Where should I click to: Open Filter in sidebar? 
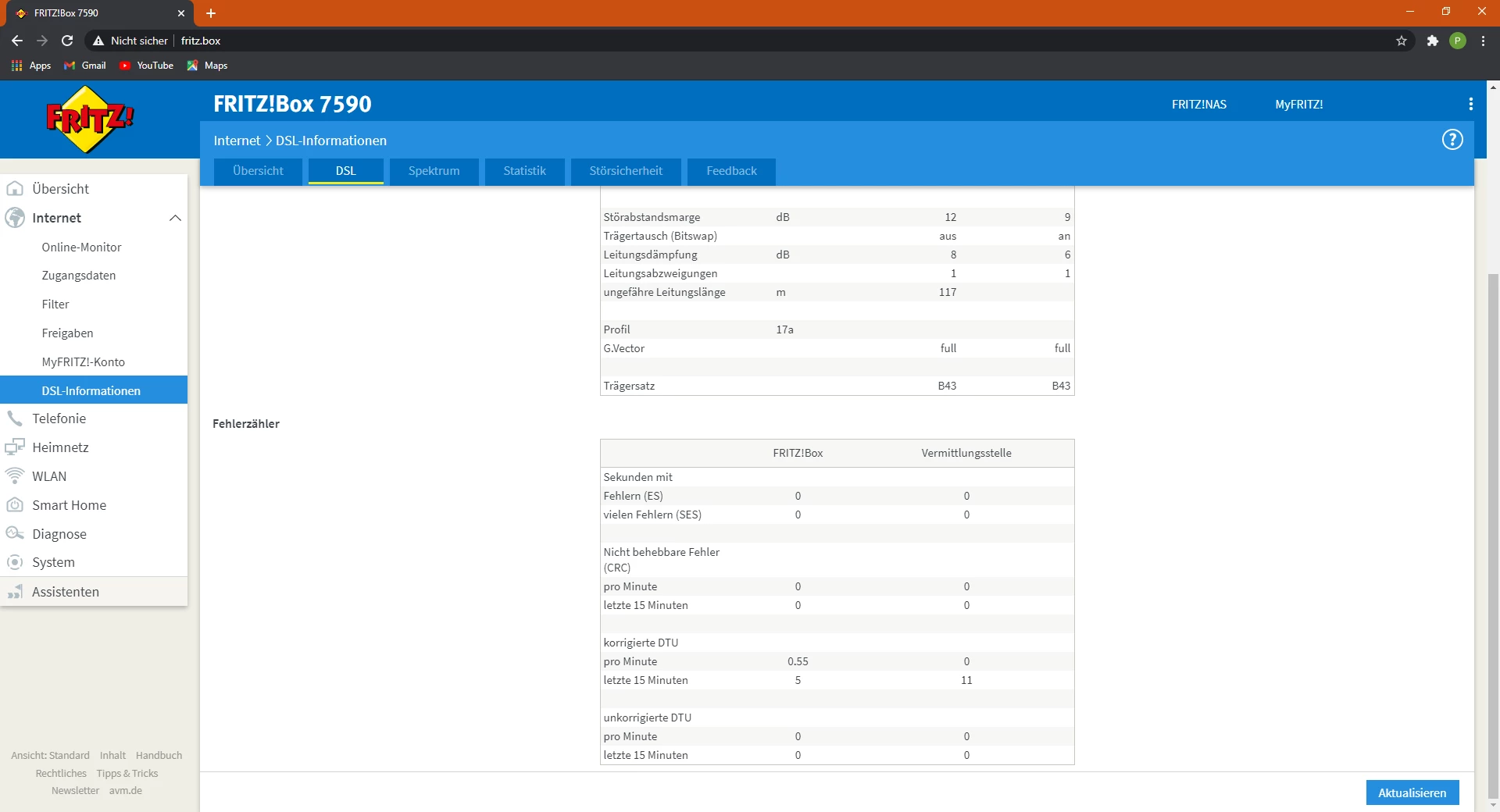(55, 304)
